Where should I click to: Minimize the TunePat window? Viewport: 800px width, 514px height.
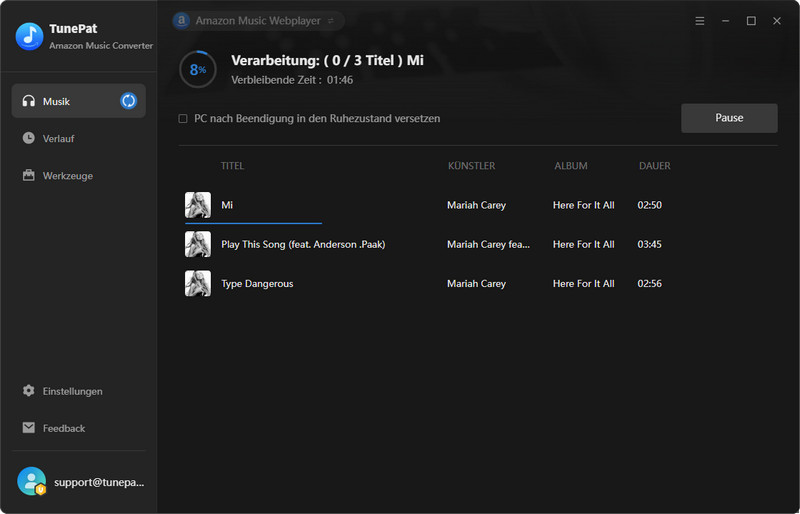(x=726, y=21)
